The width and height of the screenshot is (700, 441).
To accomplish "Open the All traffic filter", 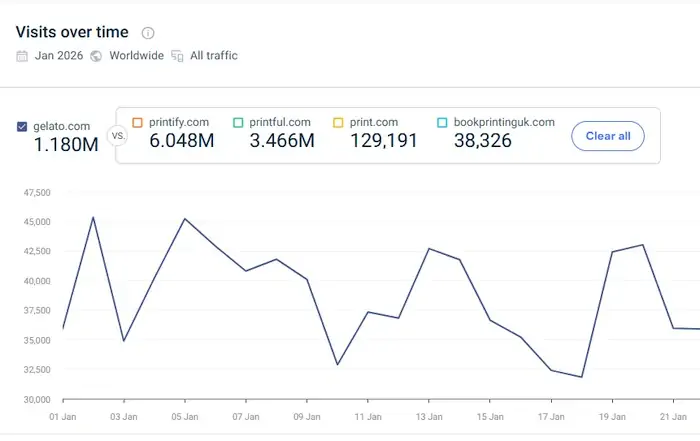I will (x=214, y=56).
